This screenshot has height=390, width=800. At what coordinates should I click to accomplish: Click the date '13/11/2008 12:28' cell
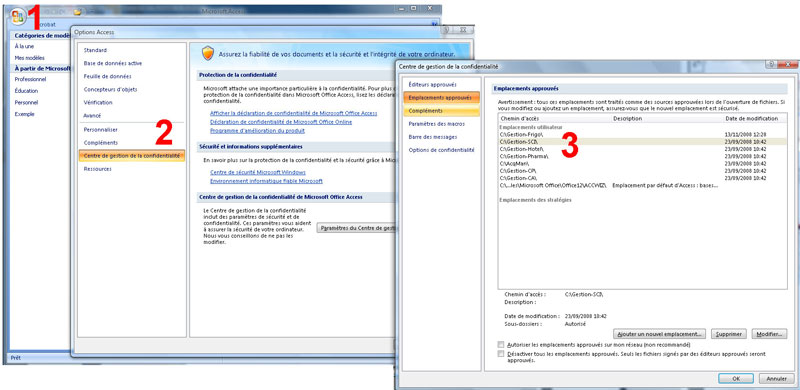point(745,134)
